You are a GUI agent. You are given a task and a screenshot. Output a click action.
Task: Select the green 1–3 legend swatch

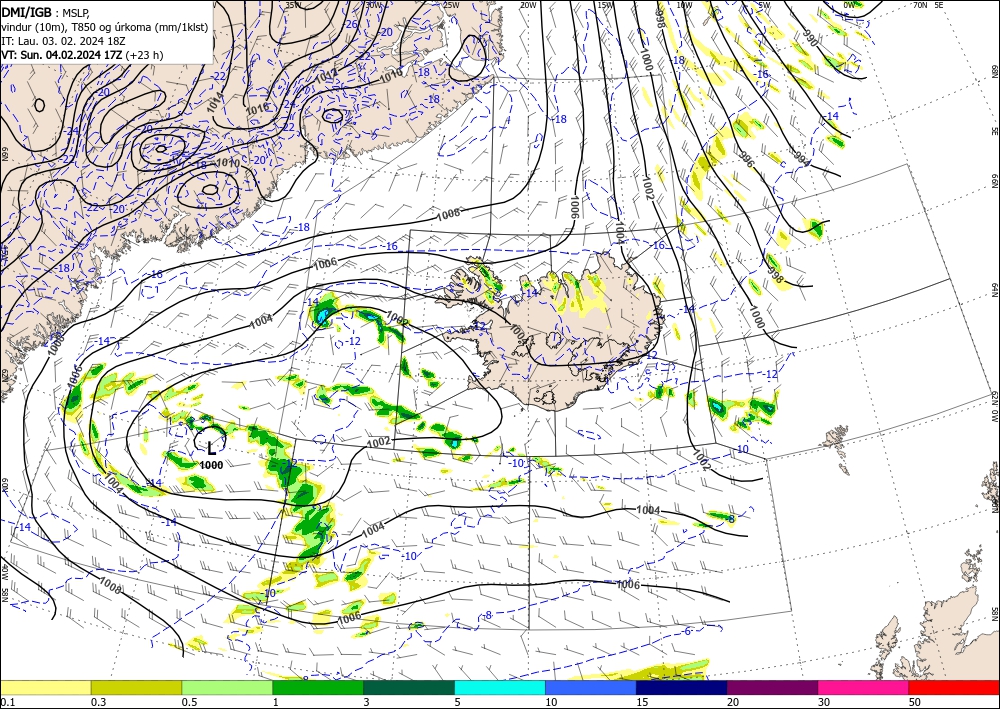tap(318, 687)
